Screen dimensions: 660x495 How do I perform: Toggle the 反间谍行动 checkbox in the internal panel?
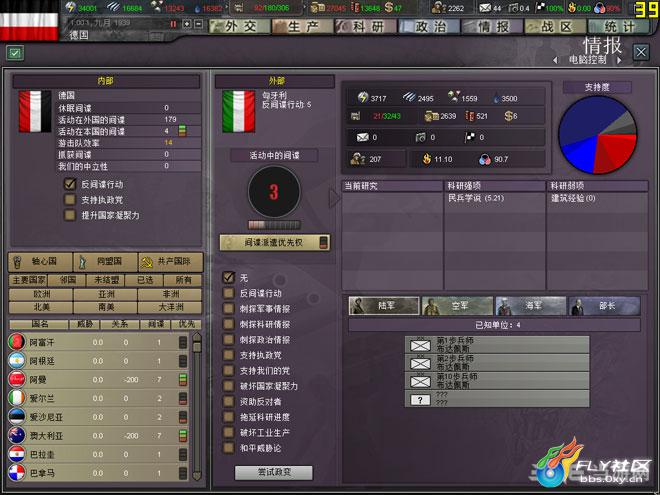70,184
